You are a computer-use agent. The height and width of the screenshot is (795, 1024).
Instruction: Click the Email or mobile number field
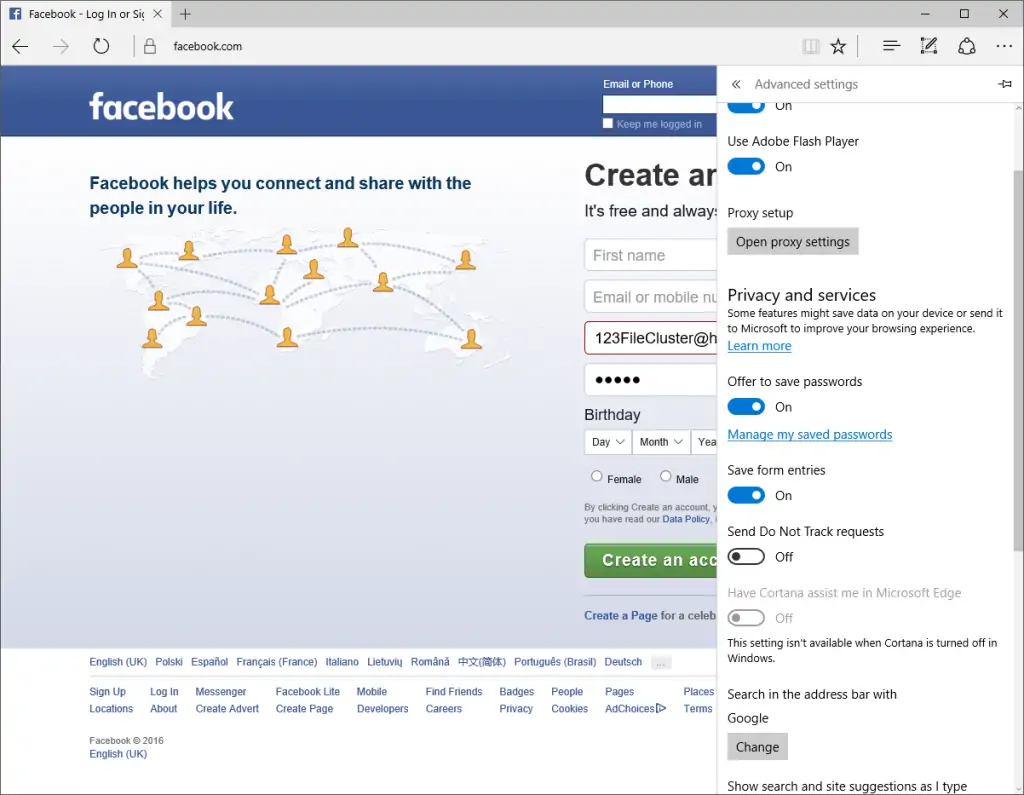[650, 297]
